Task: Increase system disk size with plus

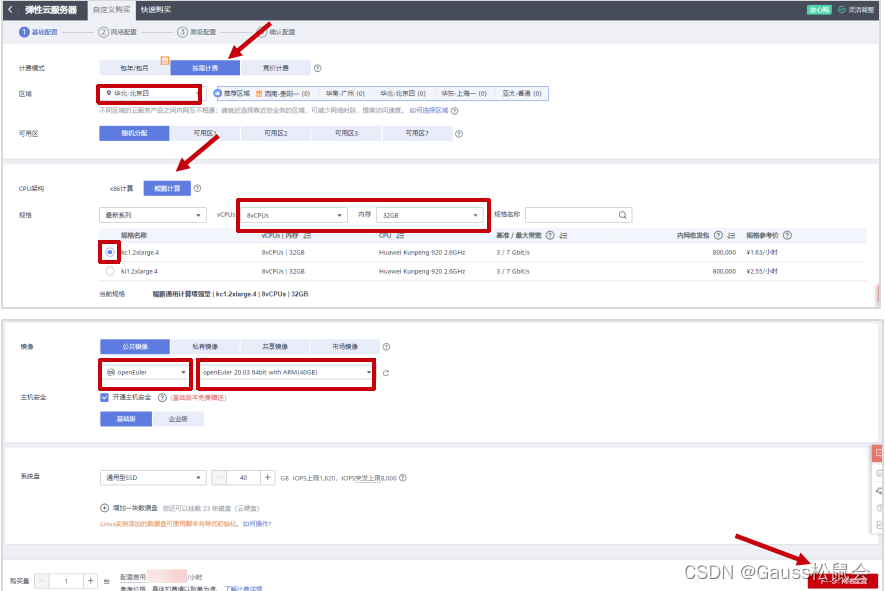Action: coord(268,477)
